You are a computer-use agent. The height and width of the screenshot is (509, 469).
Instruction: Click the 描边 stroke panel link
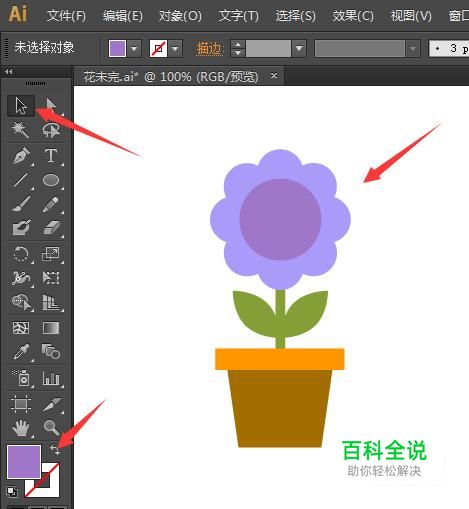(x=209, y=49)
